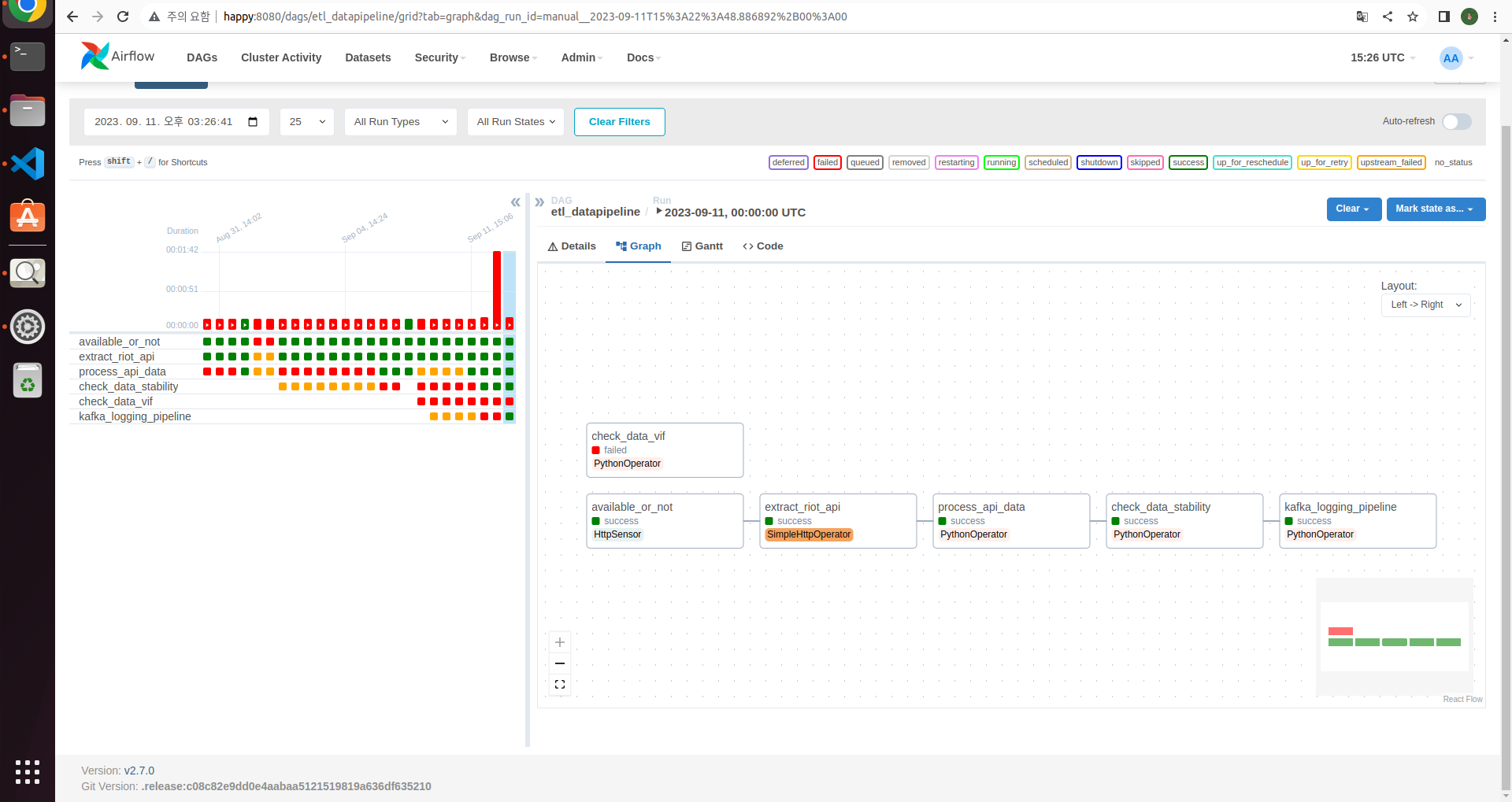Zoom out of the graph using the minus icon
This screenshot has height=802, width=1512.
click(559, 663)
